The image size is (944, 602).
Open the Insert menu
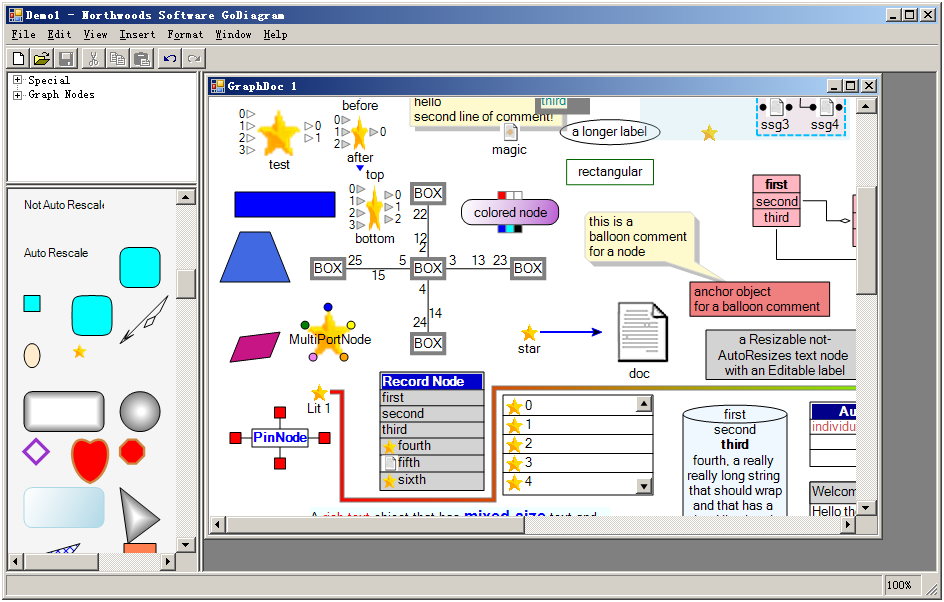point(137,34)
